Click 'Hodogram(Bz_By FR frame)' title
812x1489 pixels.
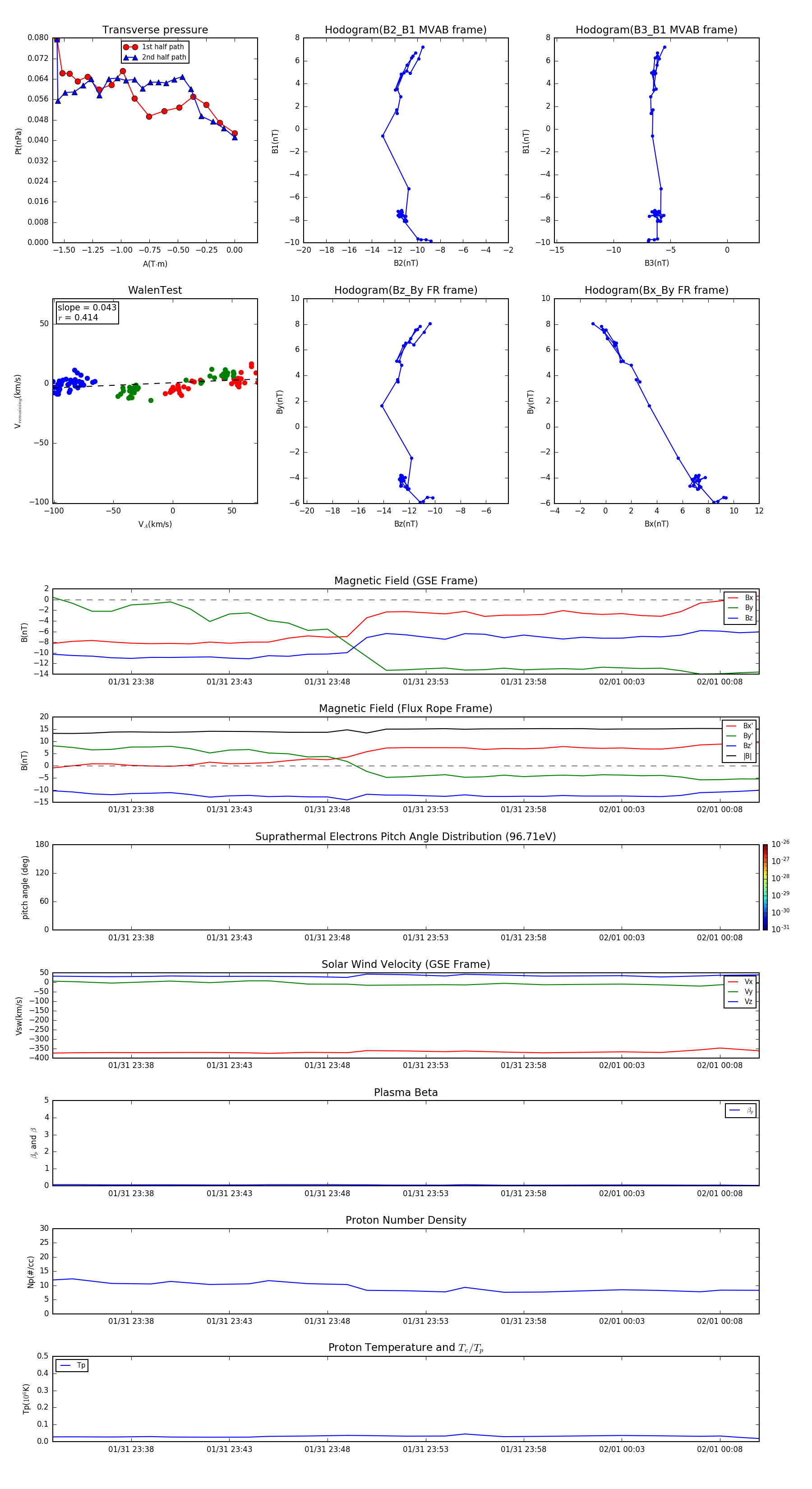click(406, 290)
